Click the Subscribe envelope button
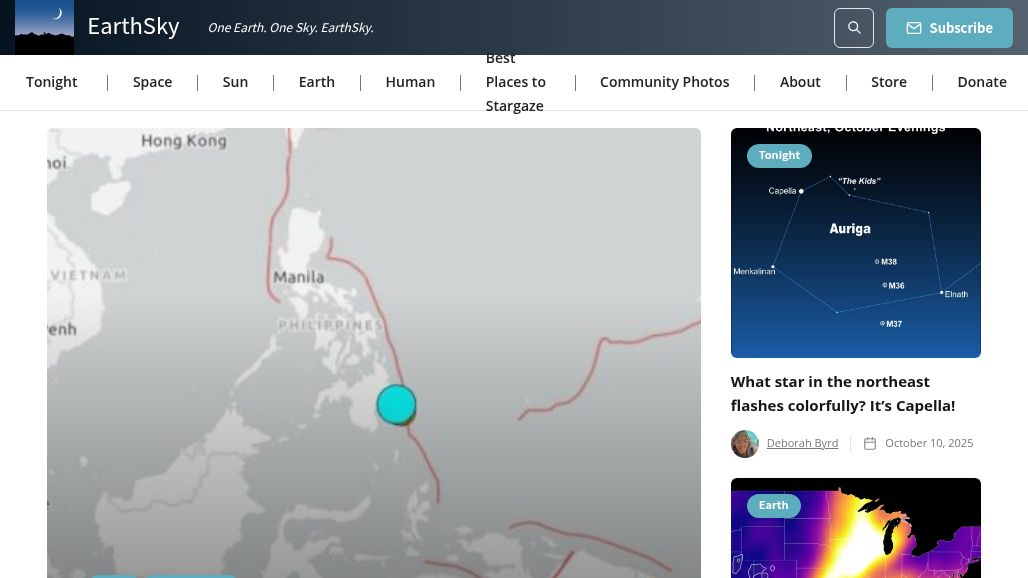The width and height of the screenshot is (1028, 578). point(949,28)
